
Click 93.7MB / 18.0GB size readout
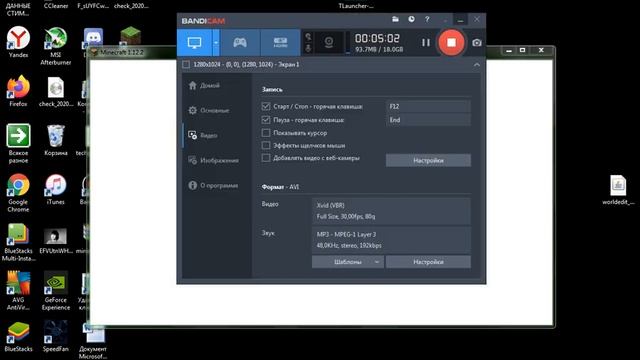coord(379,49)
